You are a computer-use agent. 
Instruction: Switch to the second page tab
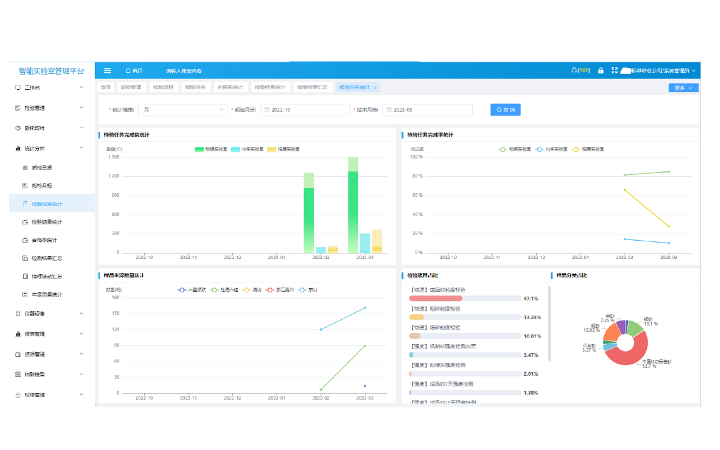pyautogui.click(x=131, y=87)
